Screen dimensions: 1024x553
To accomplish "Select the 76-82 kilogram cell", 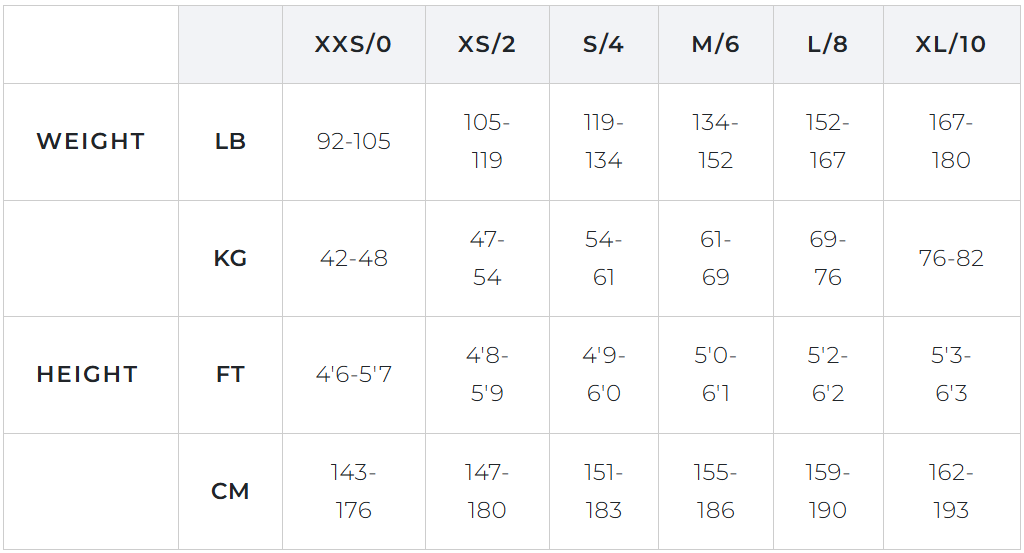I will (952, 259).
